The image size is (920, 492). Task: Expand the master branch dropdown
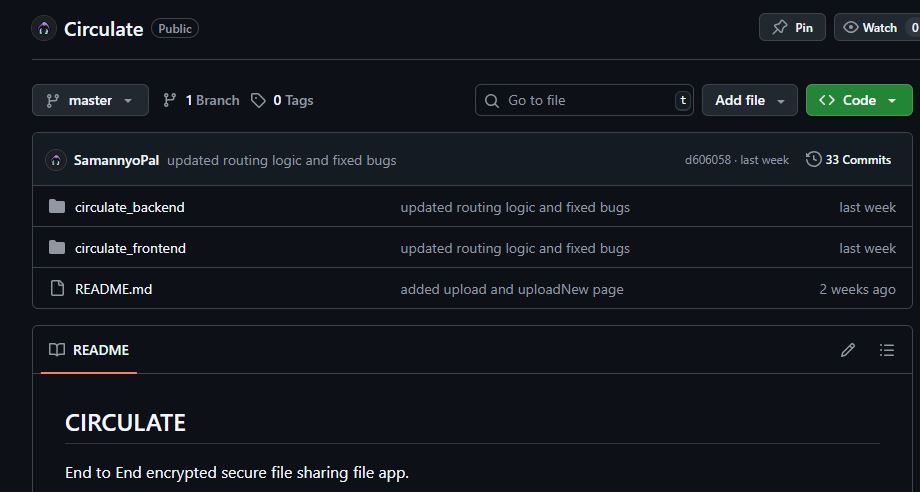click(90, 100)
